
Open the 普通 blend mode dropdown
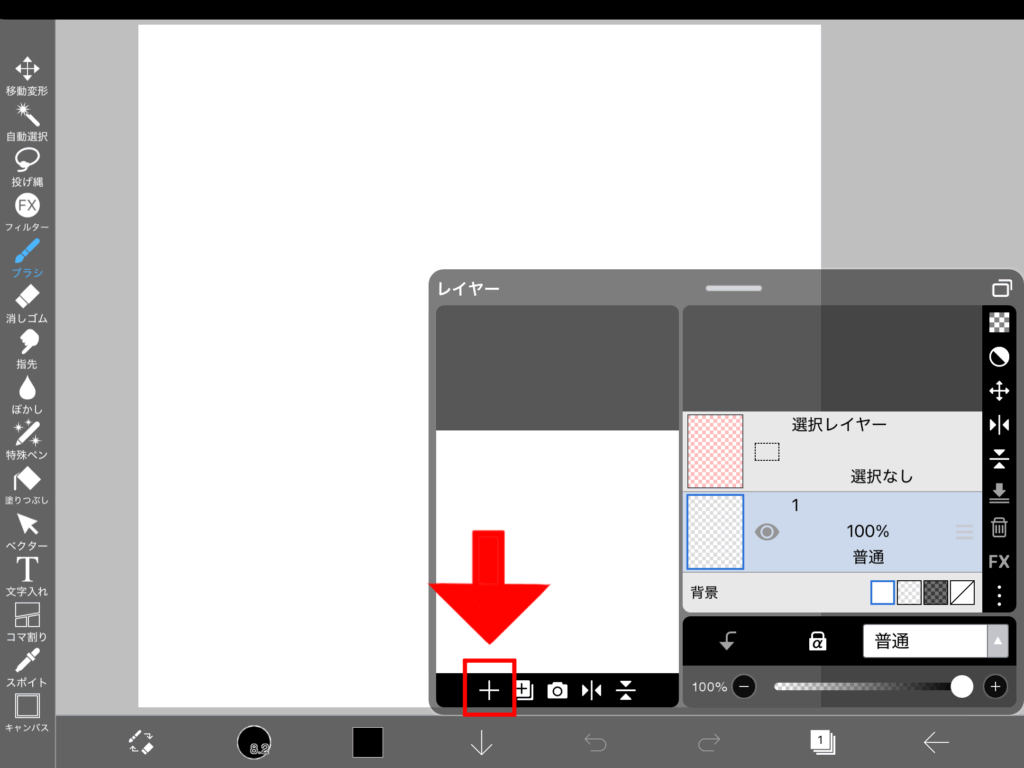point(934,642)
